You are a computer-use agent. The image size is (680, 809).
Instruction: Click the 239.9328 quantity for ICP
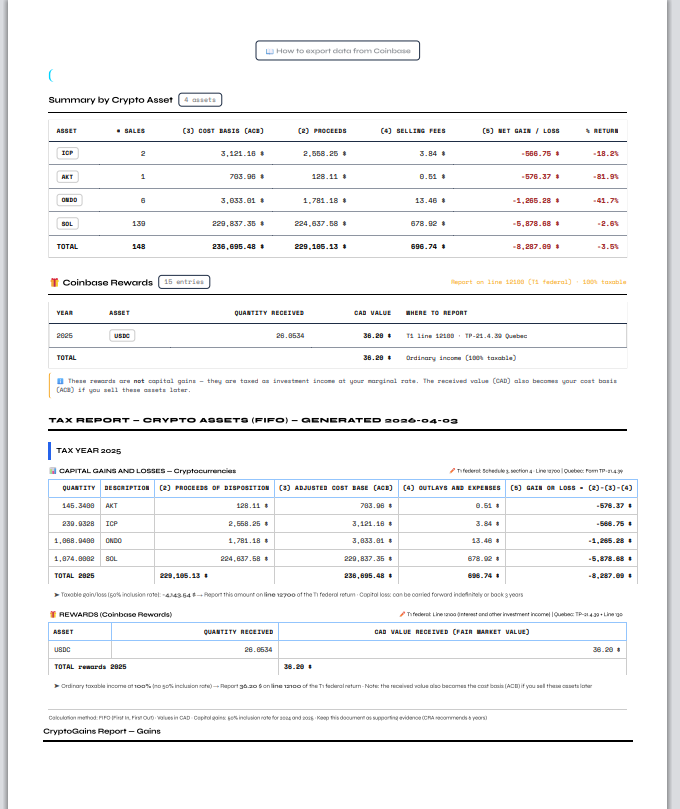(x=78, y=524)
